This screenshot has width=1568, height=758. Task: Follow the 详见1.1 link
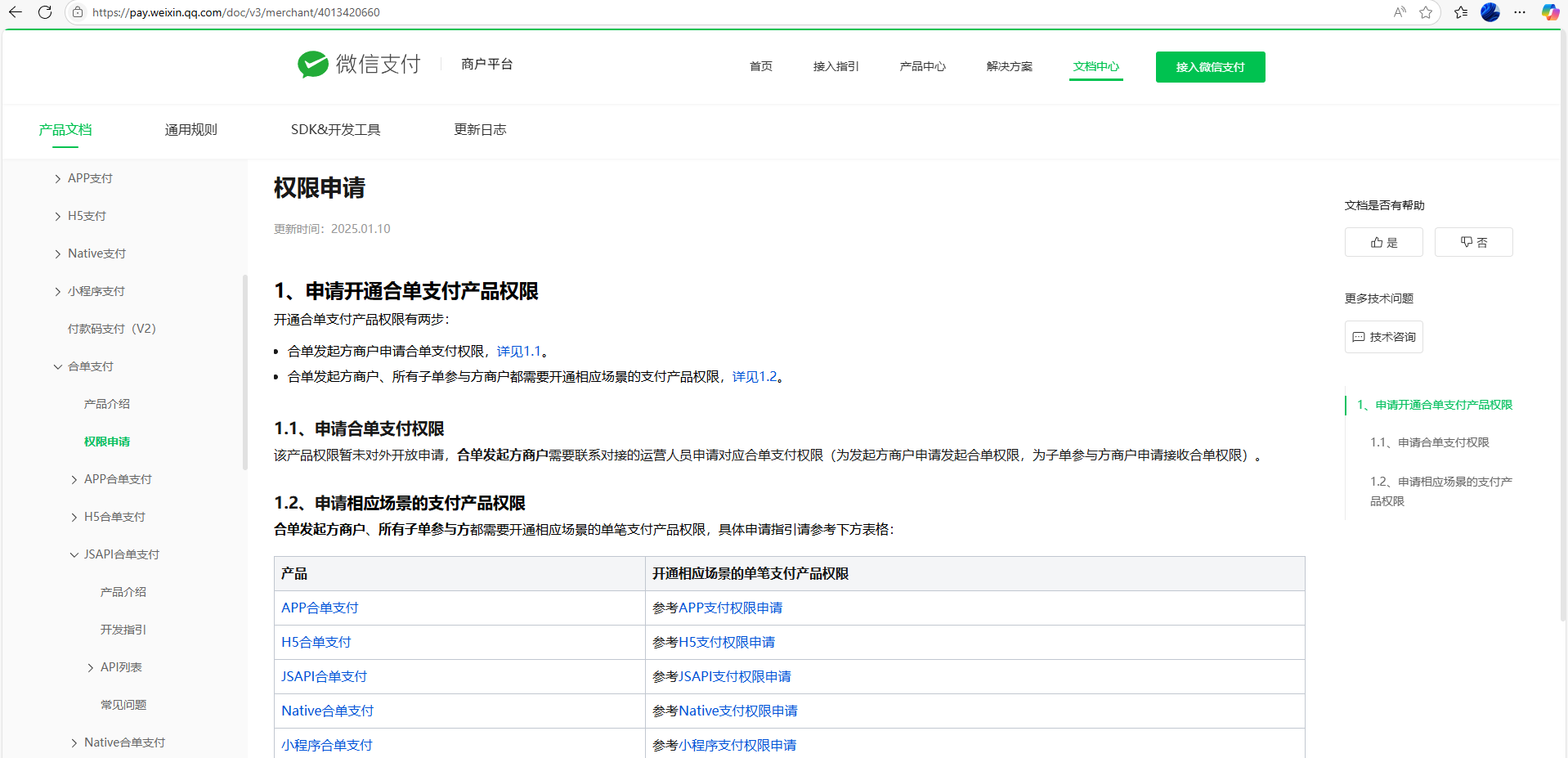pos(519,351)
